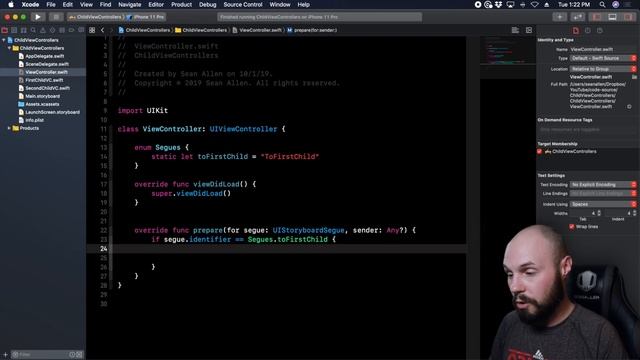Choose a new location with folder icon
The height and width of the screenshot is (360, 640).
point(634,77)
